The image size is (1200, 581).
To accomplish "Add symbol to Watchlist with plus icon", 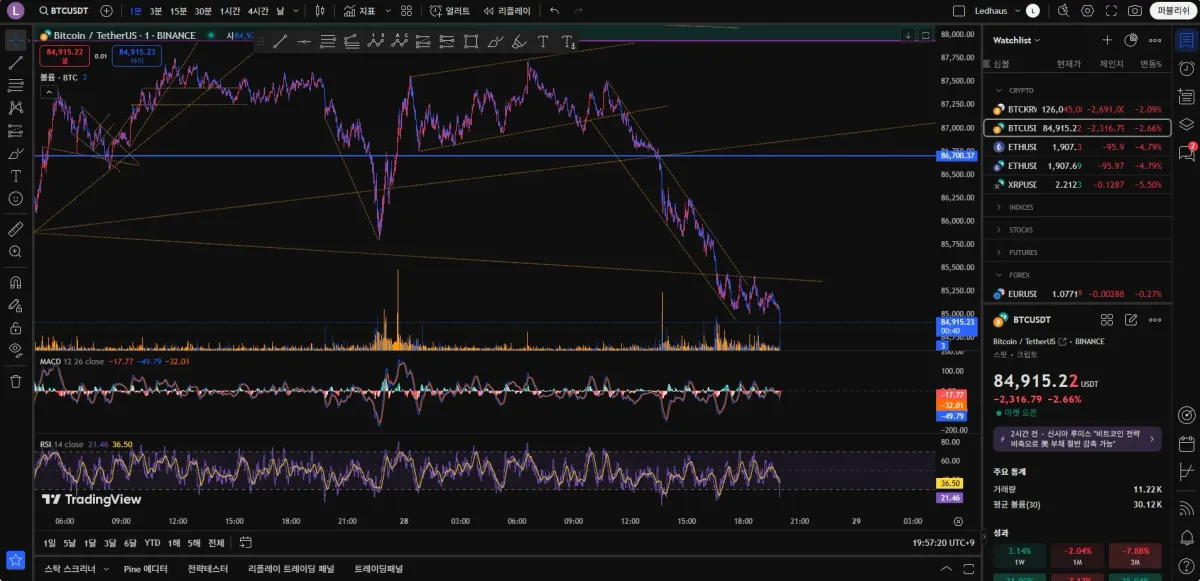I will point(1107,40).
